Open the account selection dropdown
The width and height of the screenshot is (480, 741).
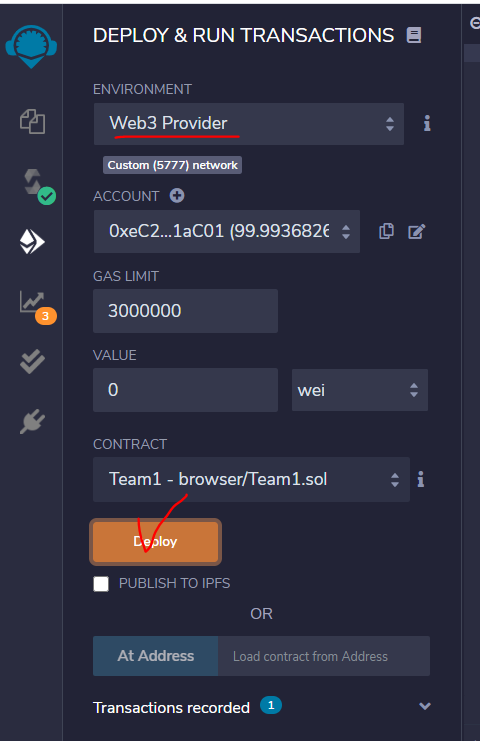(227, 231)
